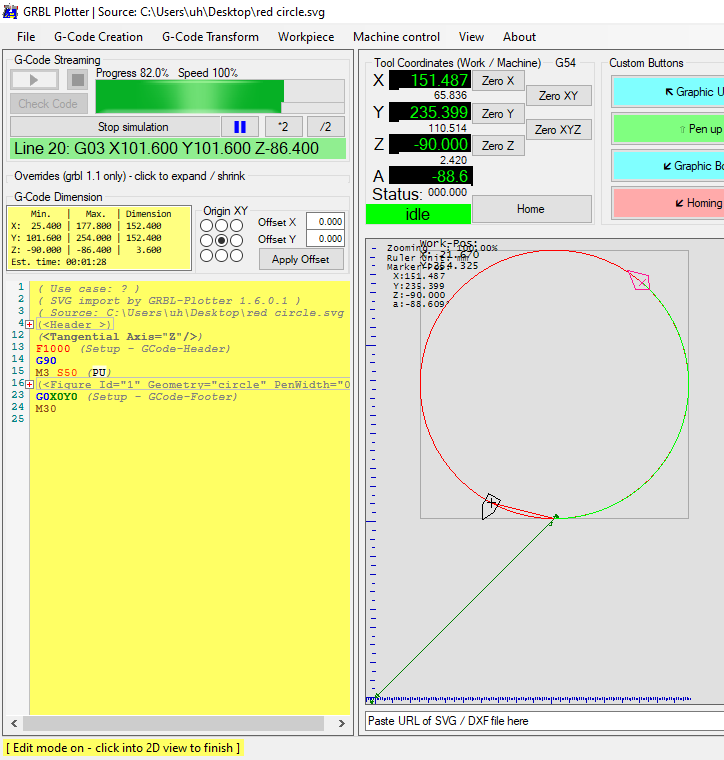This screenshot has height=760, width=724.
Task: Expand the Header fold in G-code editor
Action: pos(29,324)
